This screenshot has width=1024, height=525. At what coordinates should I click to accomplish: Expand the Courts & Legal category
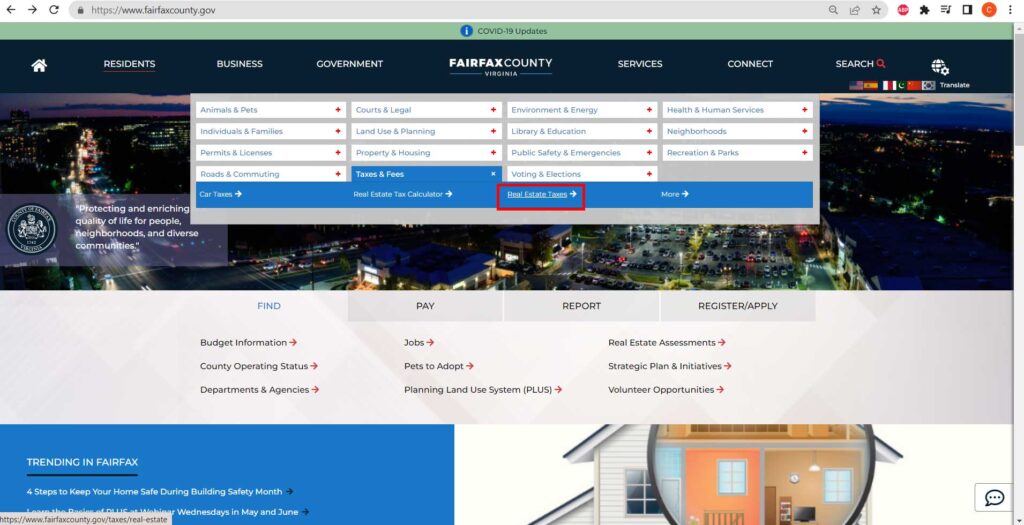click(426, 110)
